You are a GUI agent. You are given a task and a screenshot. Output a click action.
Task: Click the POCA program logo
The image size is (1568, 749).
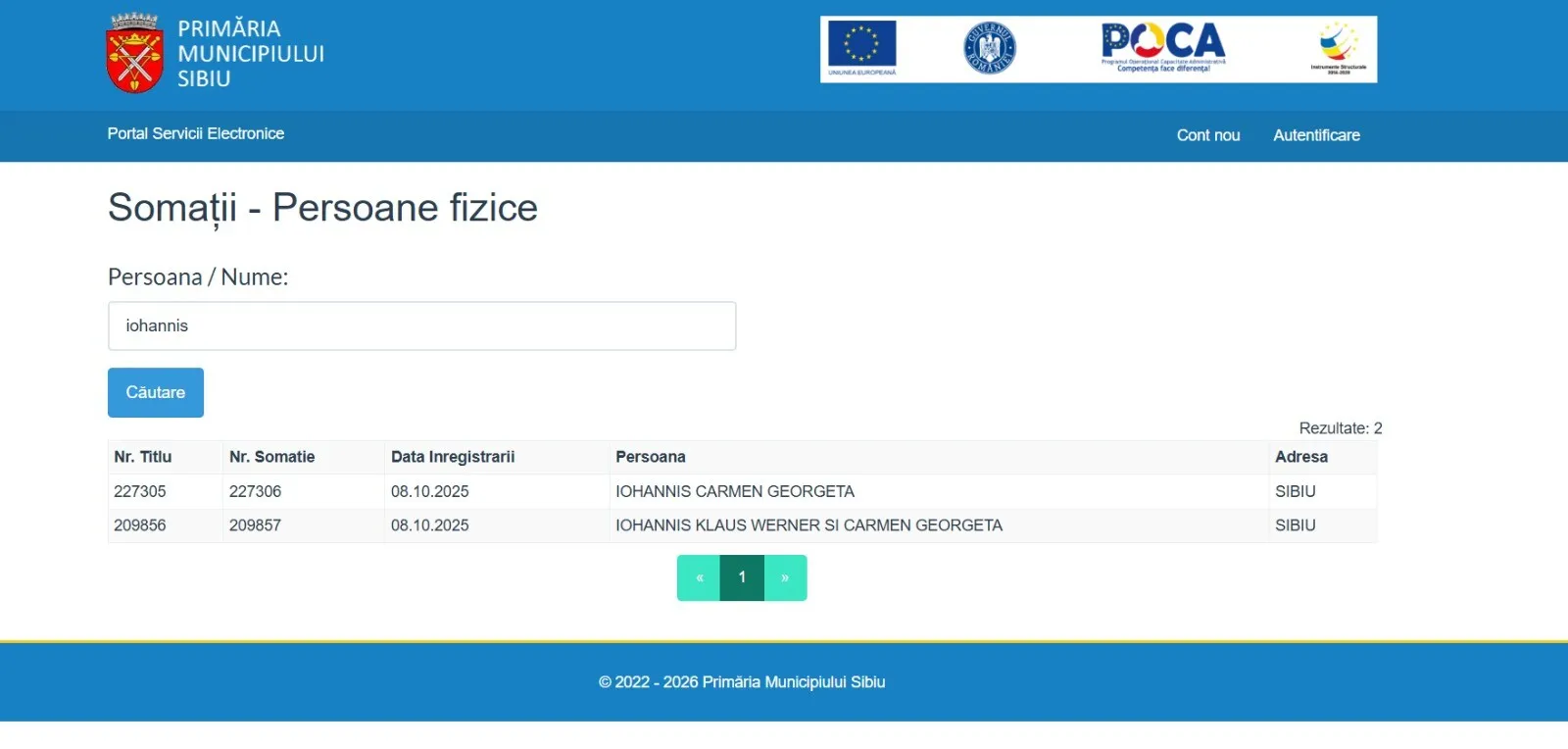pyautogui.click(x=1163, y=46)
